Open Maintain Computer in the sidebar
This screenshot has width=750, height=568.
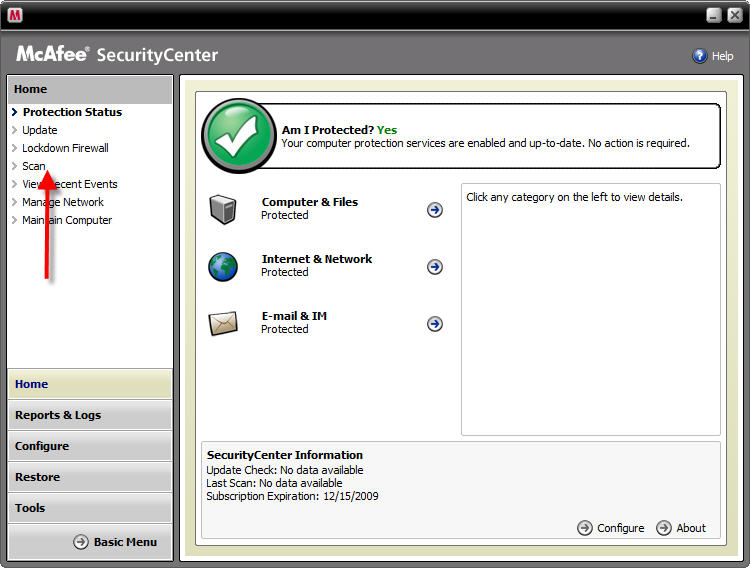[x=67, y=220]
